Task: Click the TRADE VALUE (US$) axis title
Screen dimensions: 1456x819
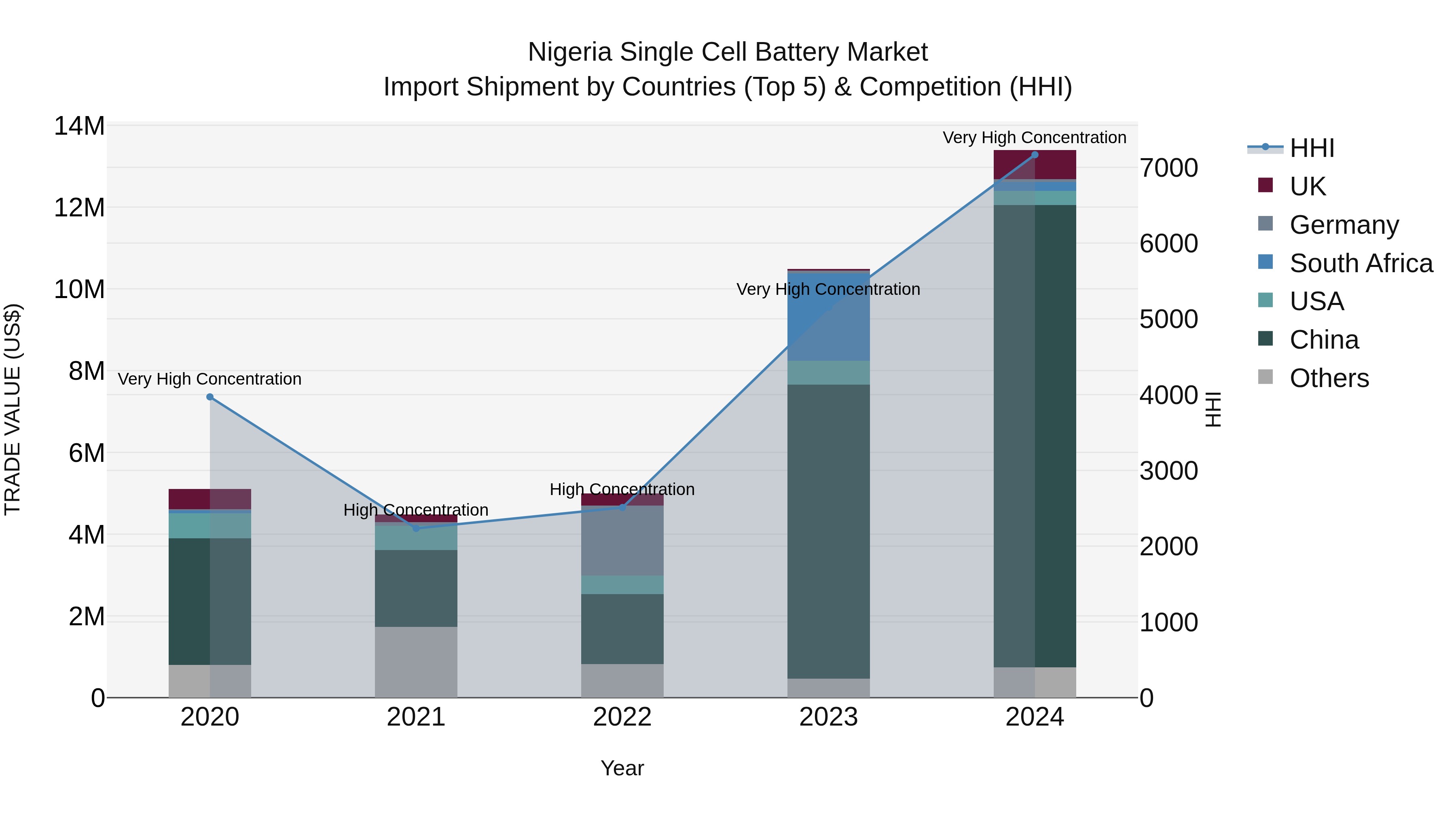Action: pos(13,409)
